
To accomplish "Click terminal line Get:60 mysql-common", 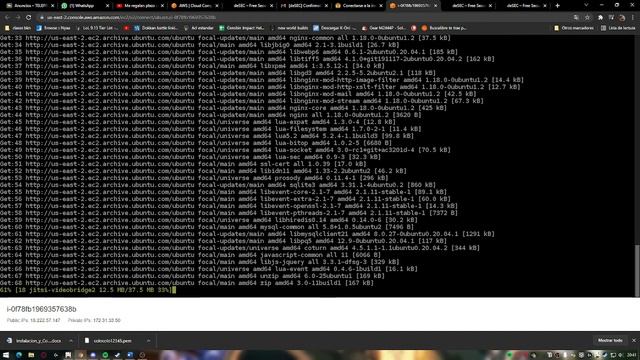I will click(x=207, y=227).
